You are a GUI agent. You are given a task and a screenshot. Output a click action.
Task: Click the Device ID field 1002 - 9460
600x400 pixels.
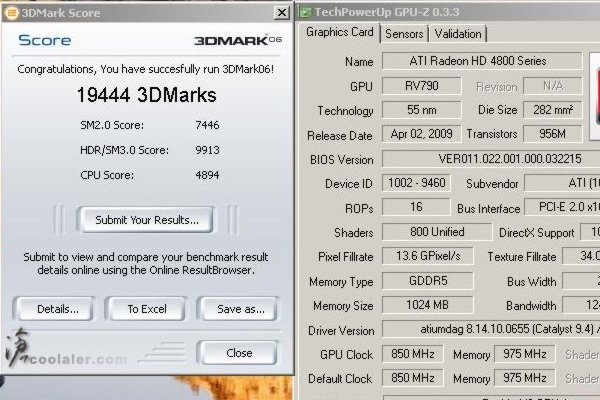[416, 183]
